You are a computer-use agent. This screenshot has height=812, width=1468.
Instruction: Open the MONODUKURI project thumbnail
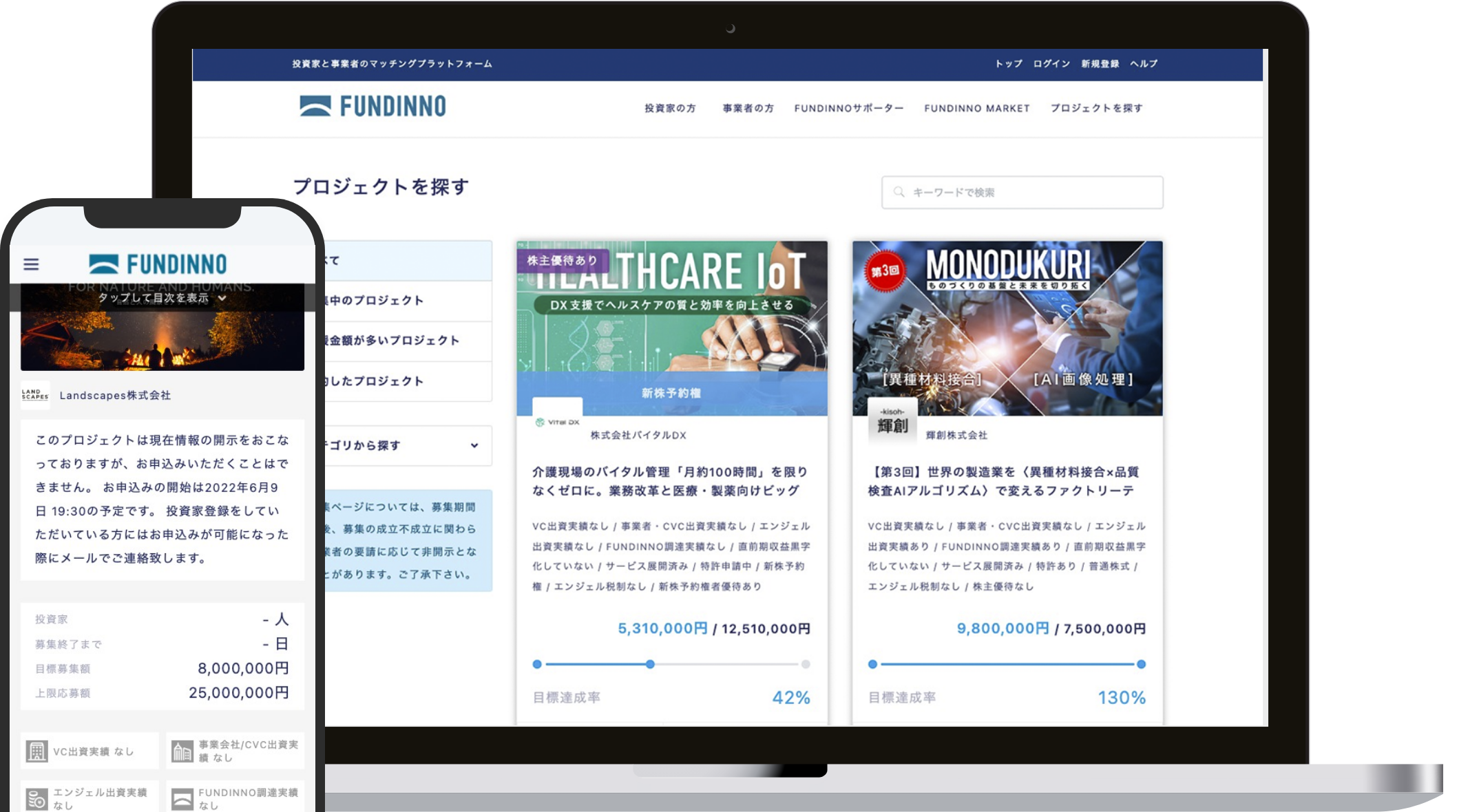point(1007,328)
